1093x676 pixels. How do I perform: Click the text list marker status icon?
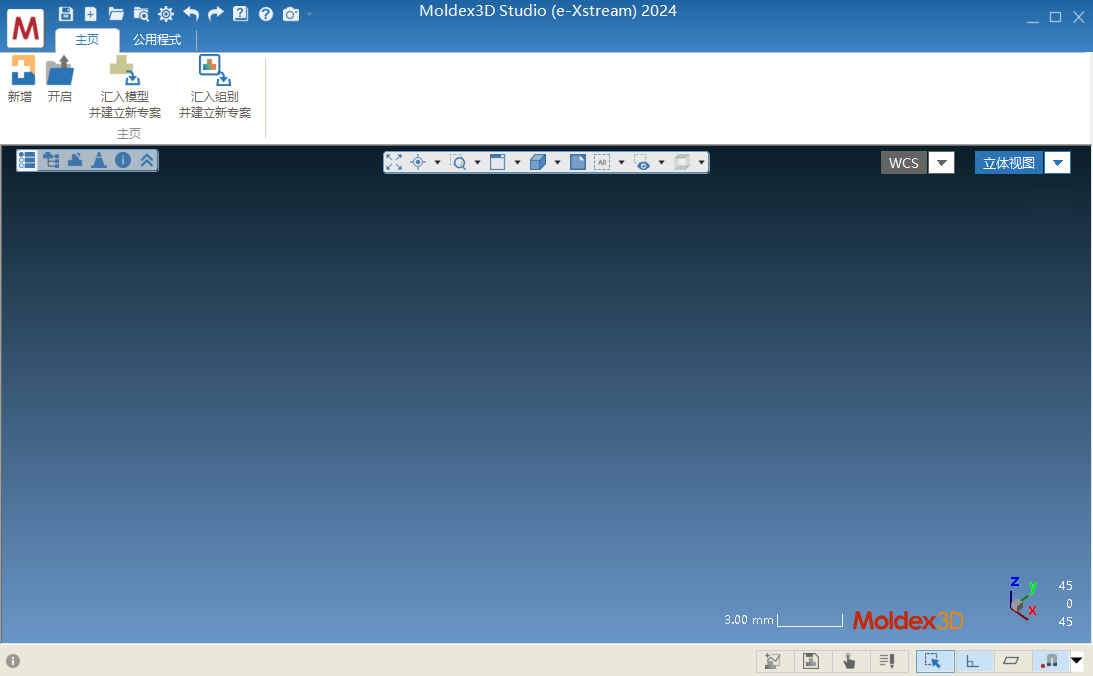[x=887, y=661]
